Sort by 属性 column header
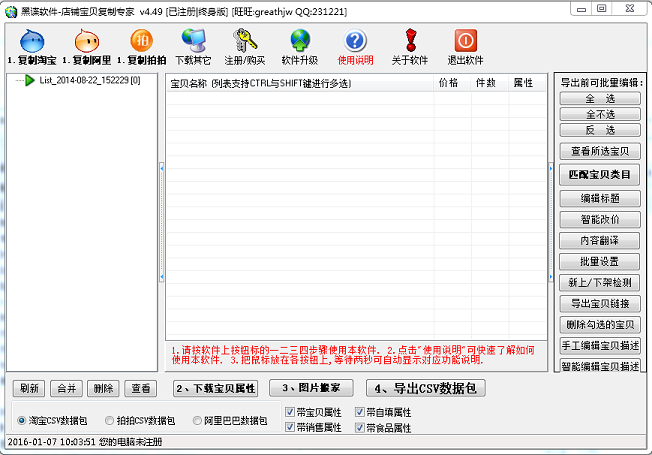This screenshot has width=652, height=455. pos(527,83)
